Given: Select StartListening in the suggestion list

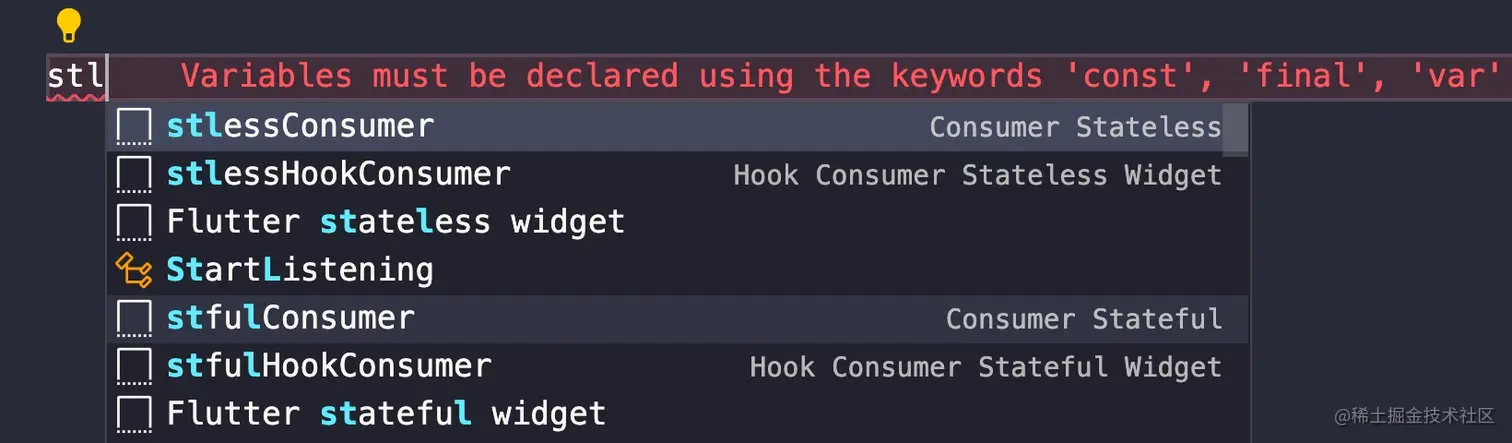Looking at the screenshot, I should pyautogui.click(x=300, y=270).
